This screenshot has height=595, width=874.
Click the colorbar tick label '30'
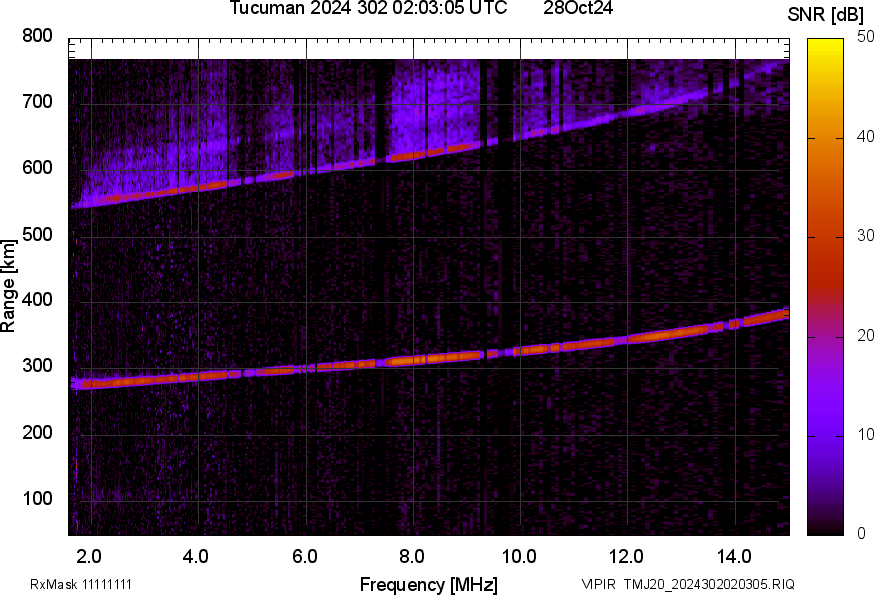(865, 236)
